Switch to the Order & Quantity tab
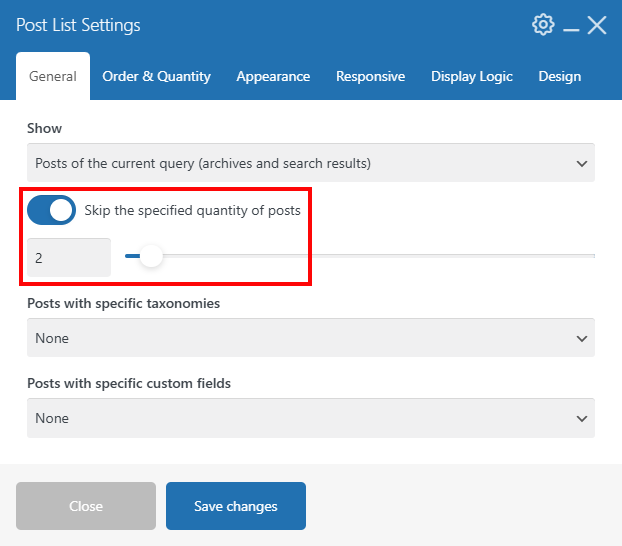The width and height of the screenshot is (622, 546). click(156, 76)
